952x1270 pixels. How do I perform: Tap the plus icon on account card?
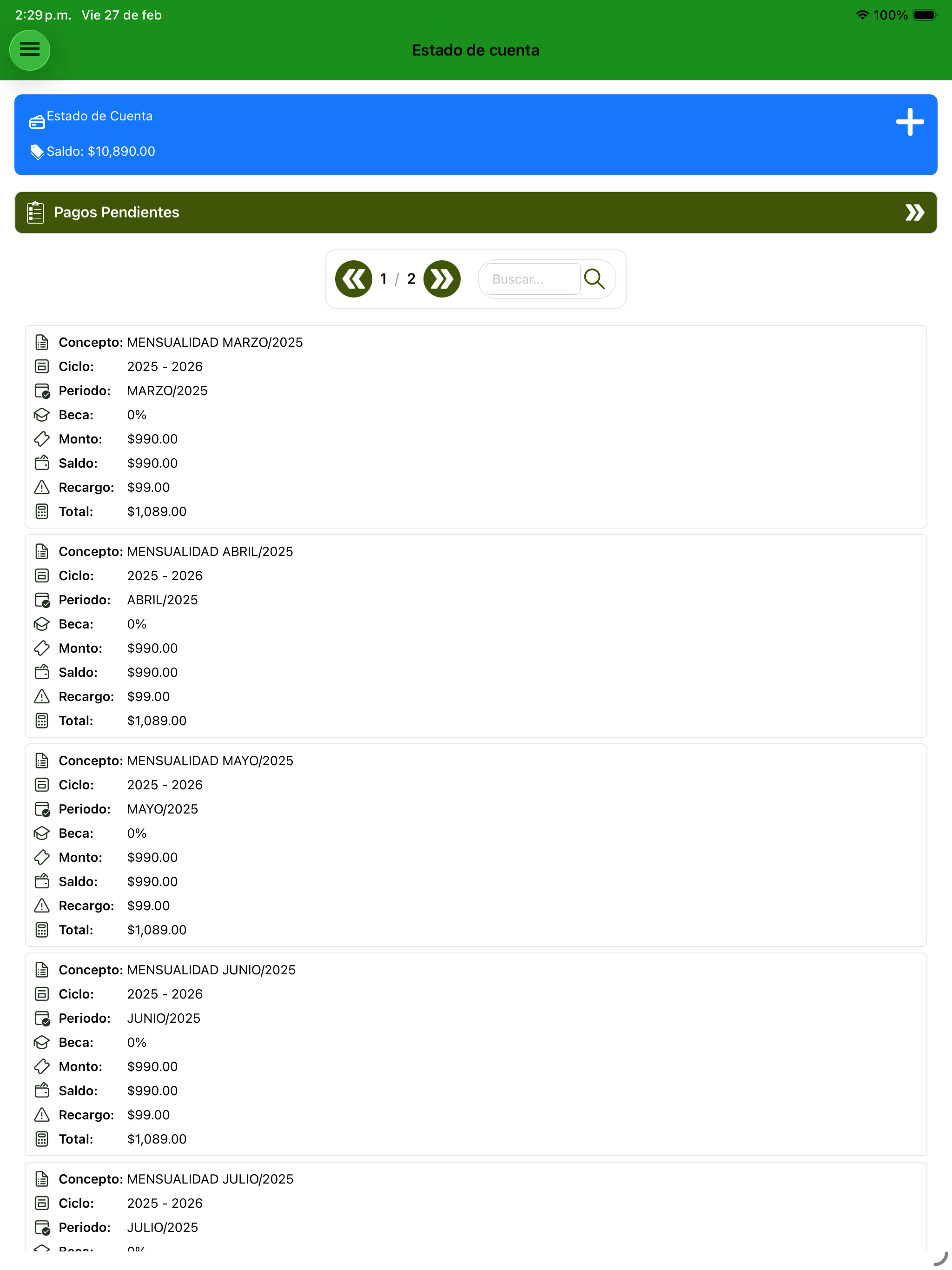tap(910, 122)
